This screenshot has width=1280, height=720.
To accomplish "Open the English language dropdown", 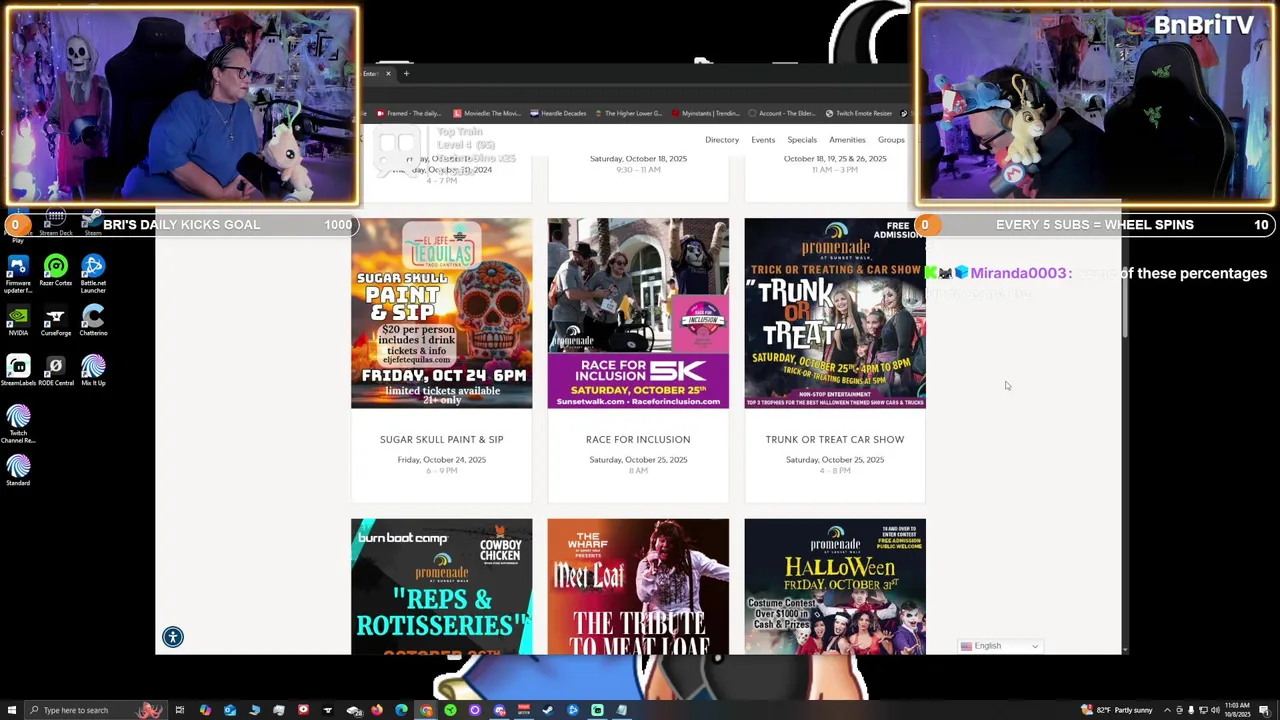I will pos(1000,646).
